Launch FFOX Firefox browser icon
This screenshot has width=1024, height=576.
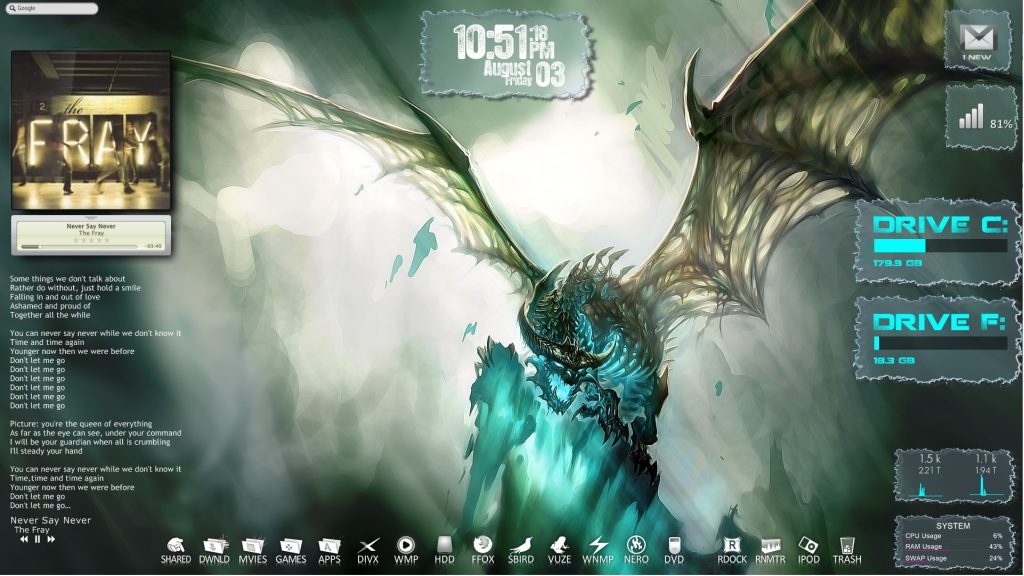tap(483, 551)
